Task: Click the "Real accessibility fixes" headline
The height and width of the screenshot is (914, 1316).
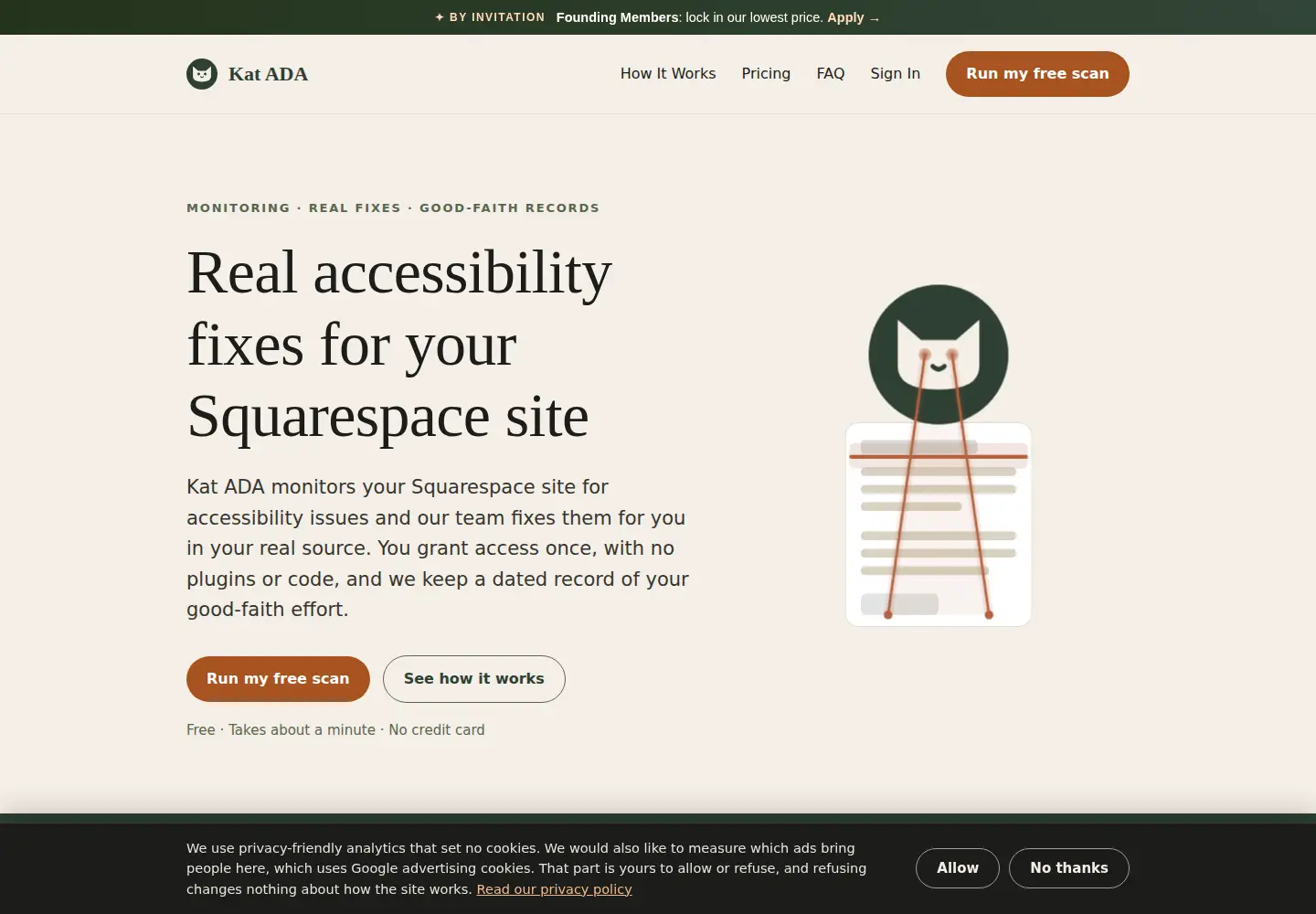Action: tap(399, 345)
